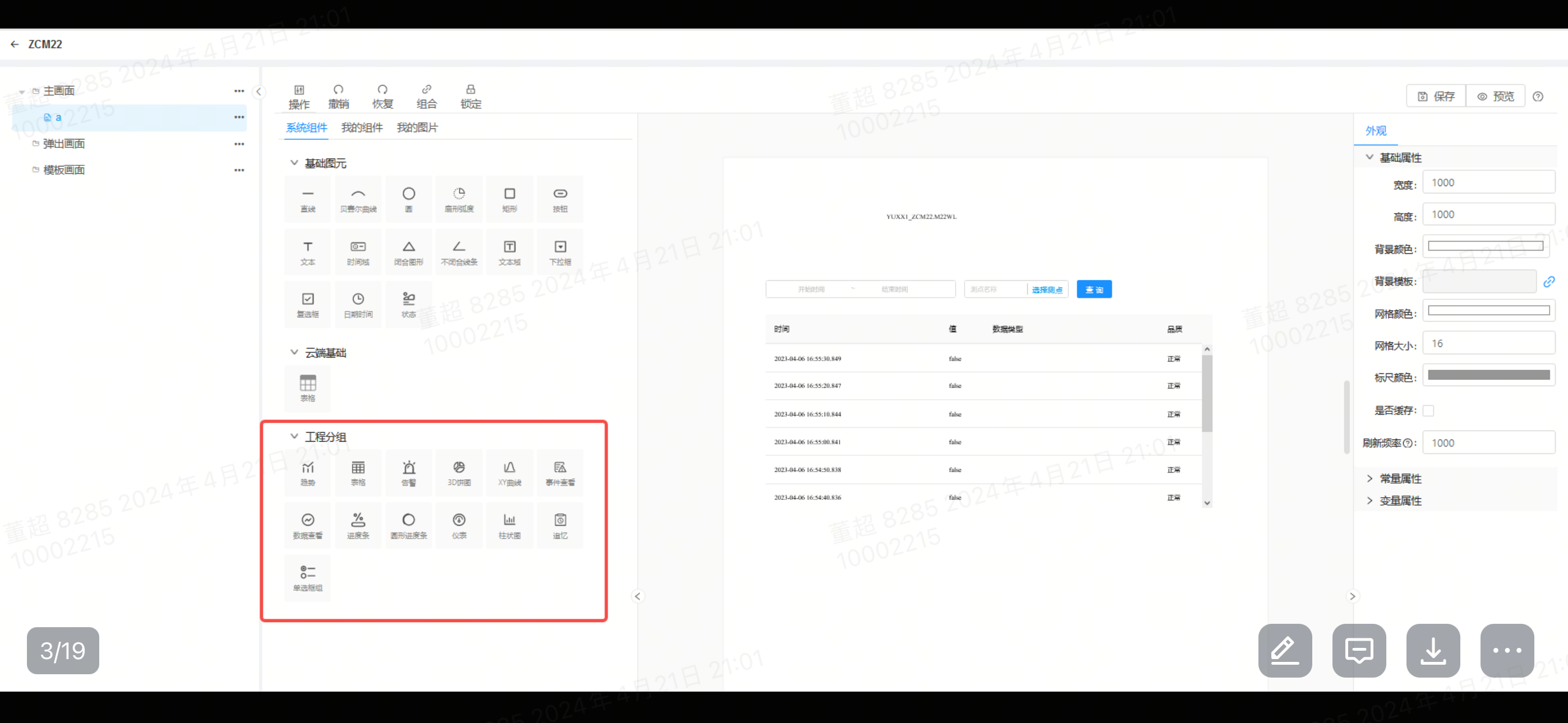Click the 选择测点 link

1047,290
